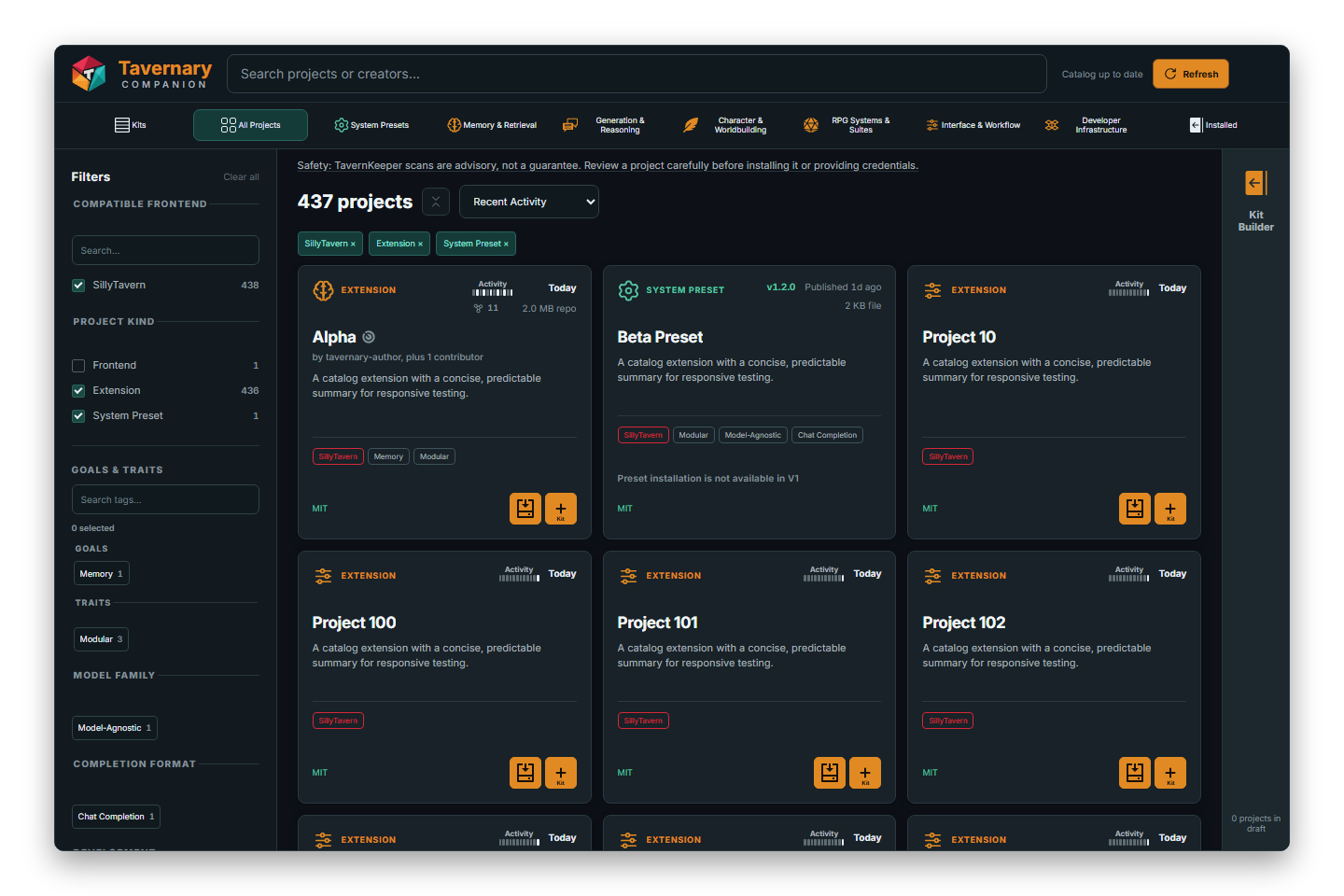Click the sliders icon on Project 101 card

[x=628, y=576]
